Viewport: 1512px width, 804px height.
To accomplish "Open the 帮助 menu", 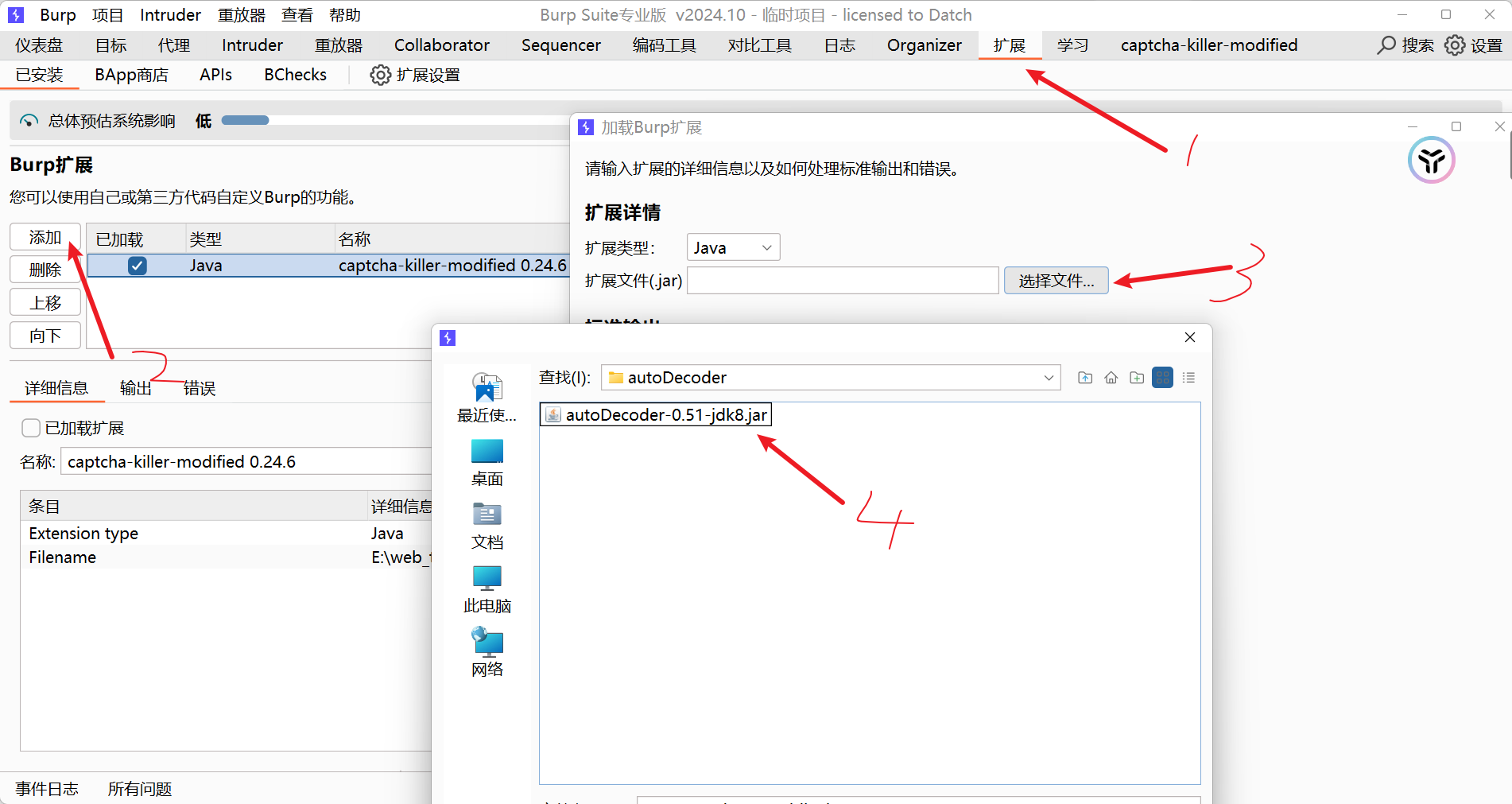I will pos(345,15).
